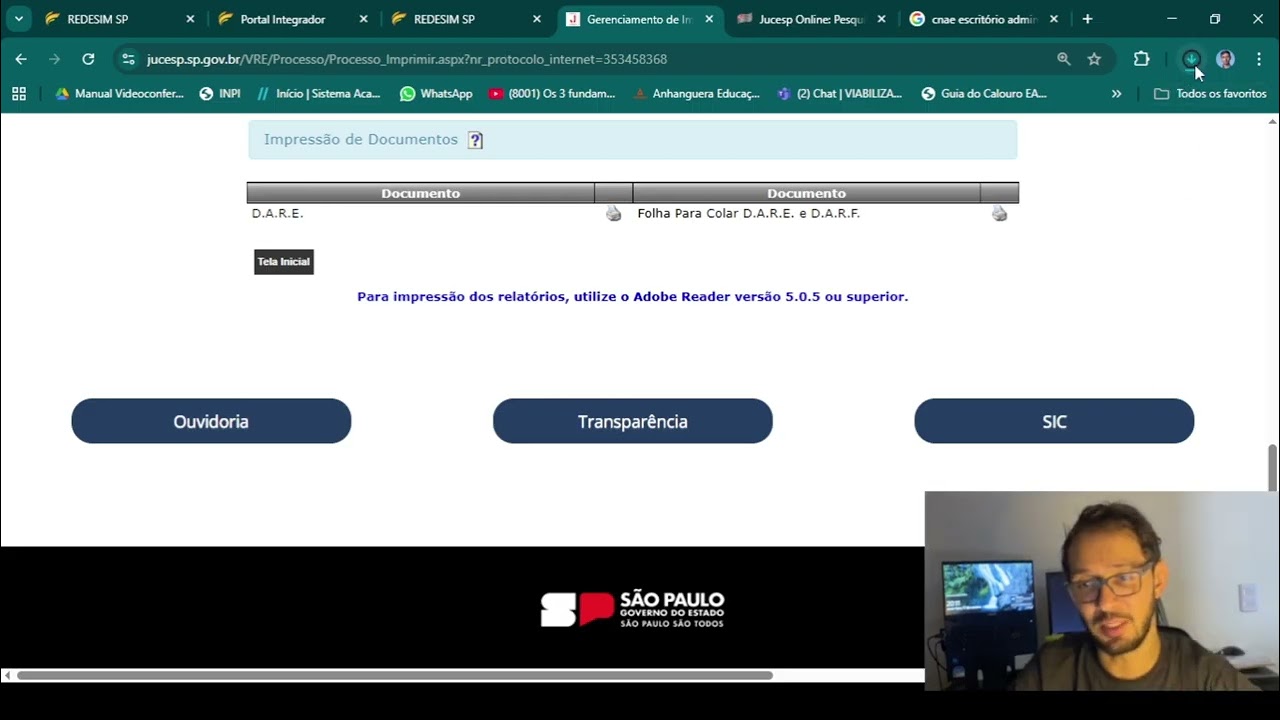Close the cnae escritório admin tab
1280x720 pixels.
point(1054,19)
